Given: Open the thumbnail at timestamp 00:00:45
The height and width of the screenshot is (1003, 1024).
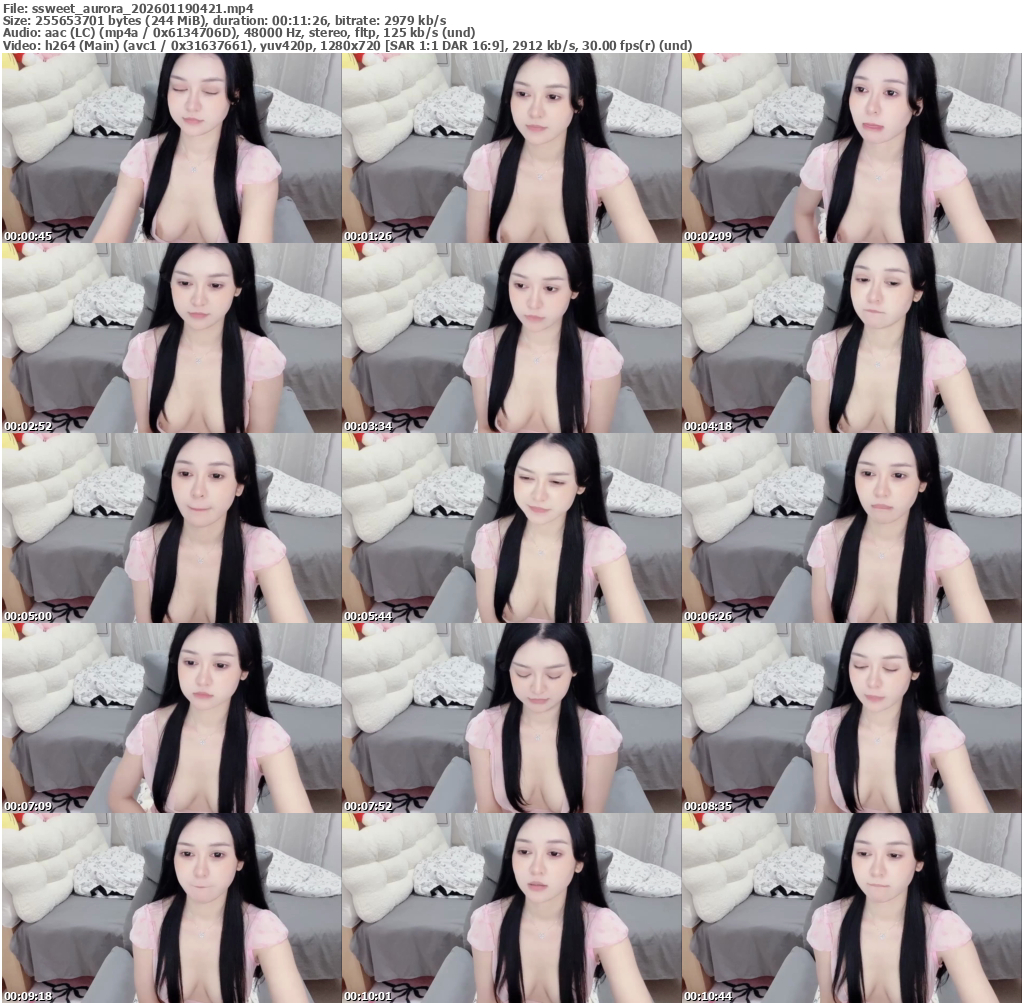Looking at the screenshot, I should 171,148.
